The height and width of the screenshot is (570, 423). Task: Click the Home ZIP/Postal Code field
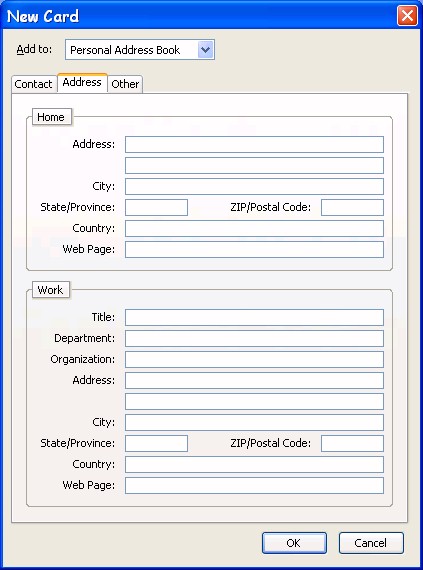(352, 208)
